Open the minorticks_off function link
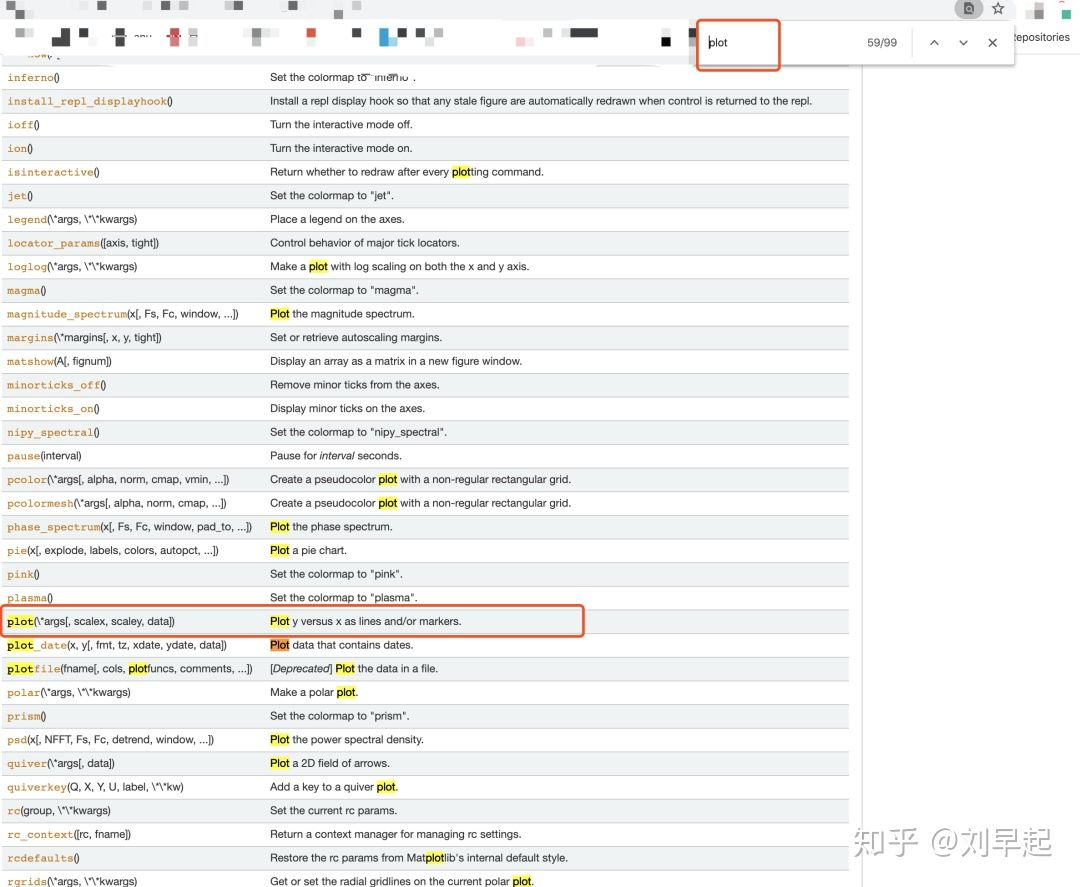The width and height of the screenshot is (1080, 887). click(x=53, y=385)
